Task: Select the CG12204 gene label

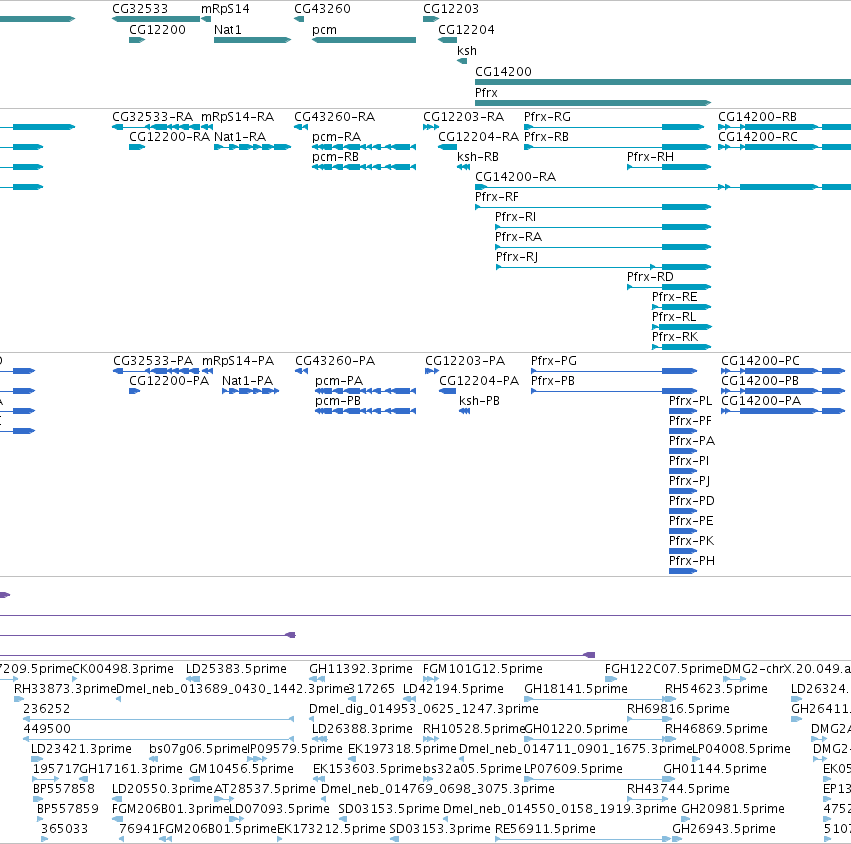Action: (x=466, y=30)
